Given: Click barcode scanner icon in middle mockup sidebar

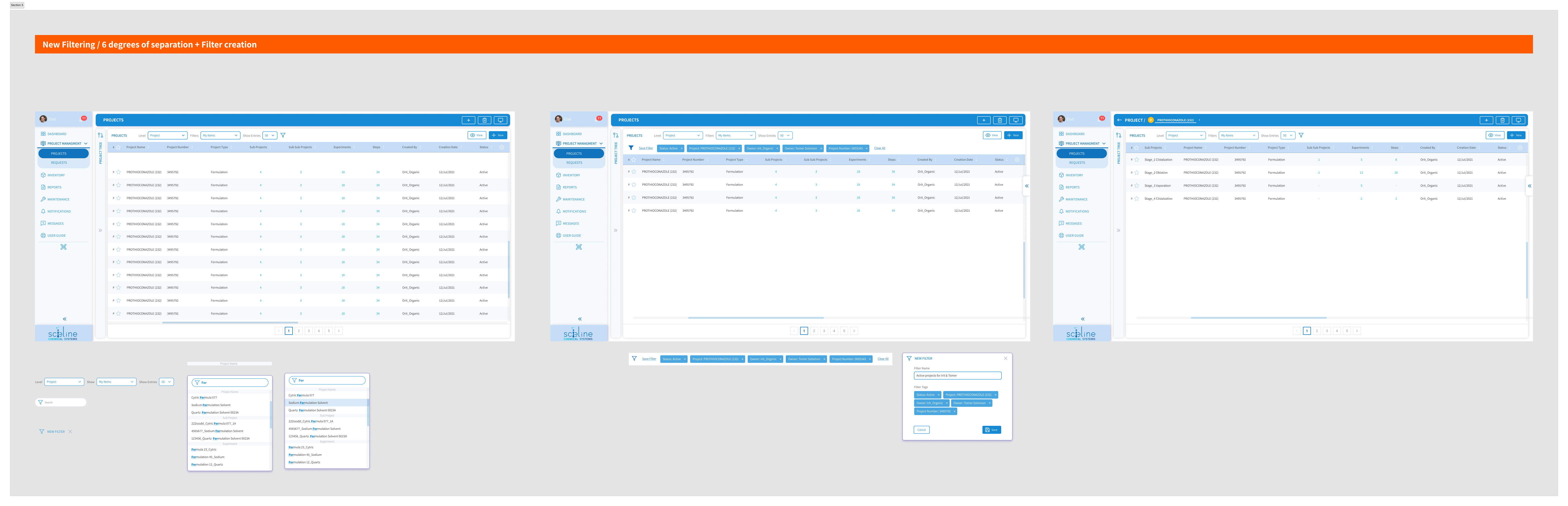Looking at the screenshot, I should pos(579,247).
